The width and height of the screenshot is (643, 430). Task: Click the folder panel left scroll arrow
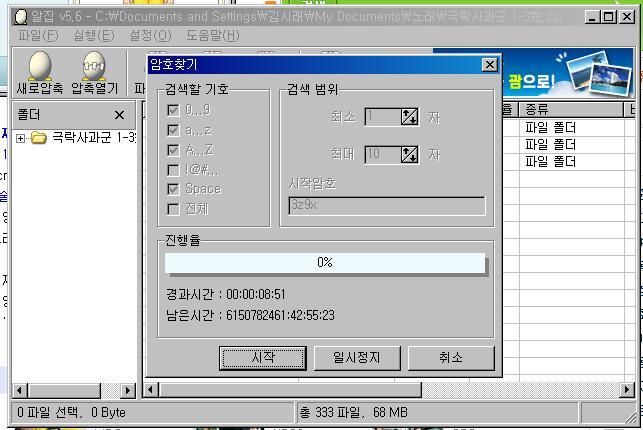pos(20,390)
